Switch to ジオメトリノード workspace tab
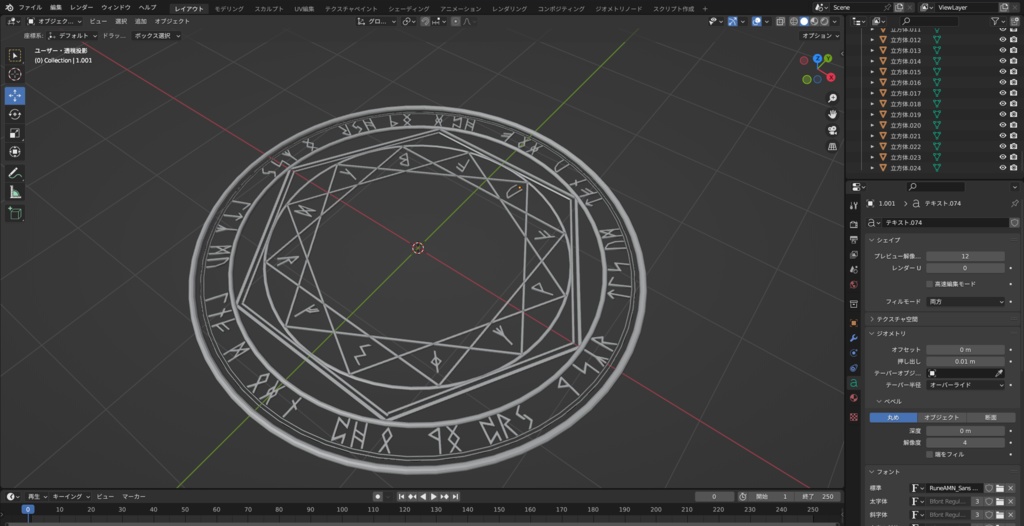The image size is (1024, 526). [618, 8]
